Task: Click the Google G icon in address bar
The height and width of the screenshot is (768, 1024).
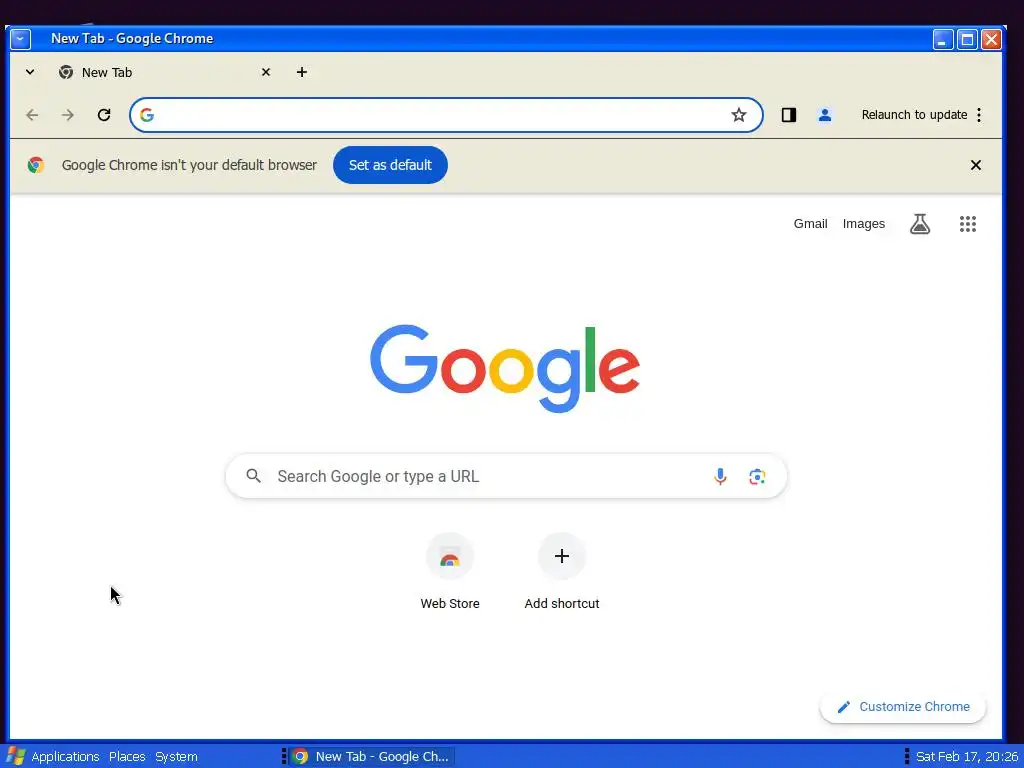Action: [x=147, y=115]
